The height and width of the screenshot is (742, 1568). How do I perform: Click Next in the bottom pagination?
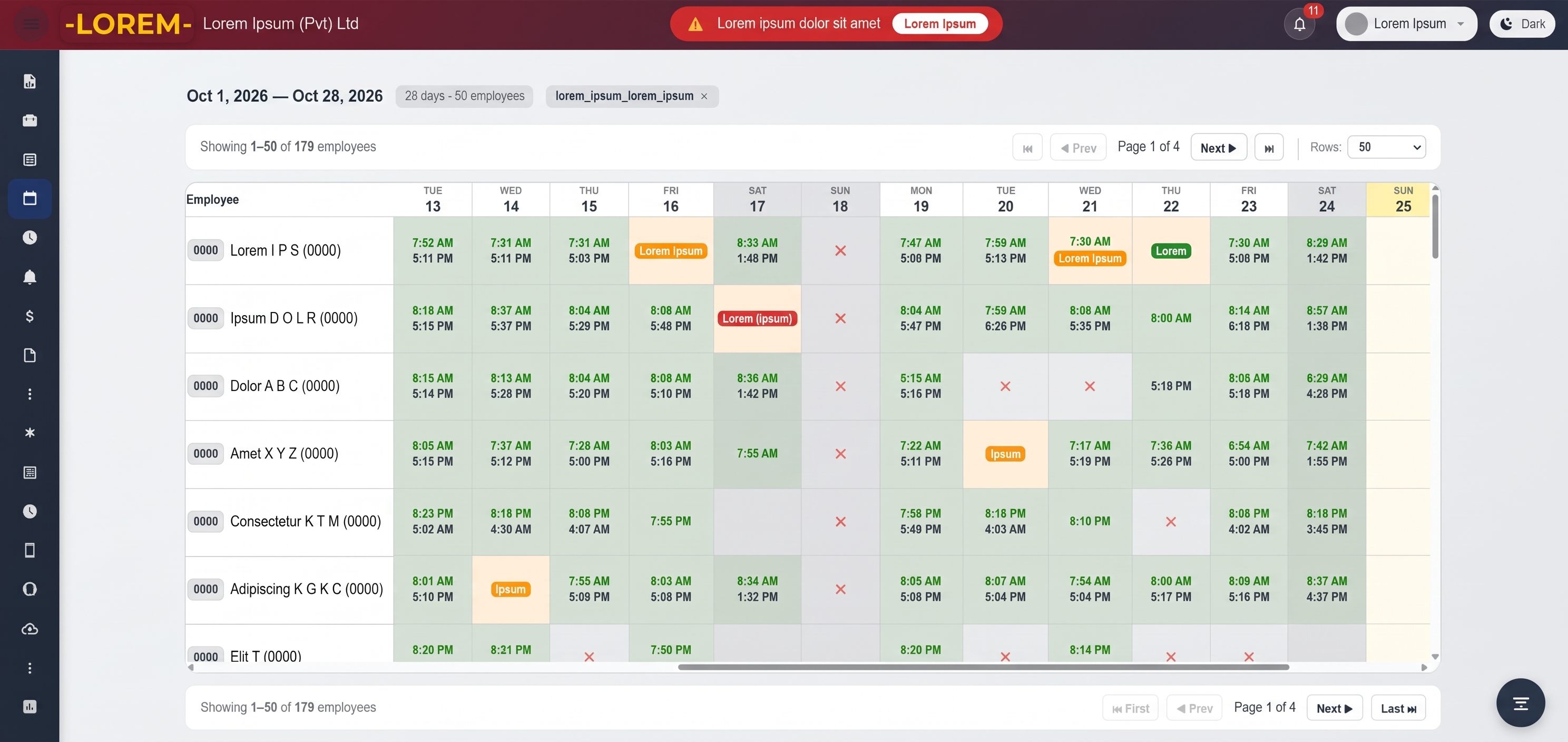(x=1334, y=708)
